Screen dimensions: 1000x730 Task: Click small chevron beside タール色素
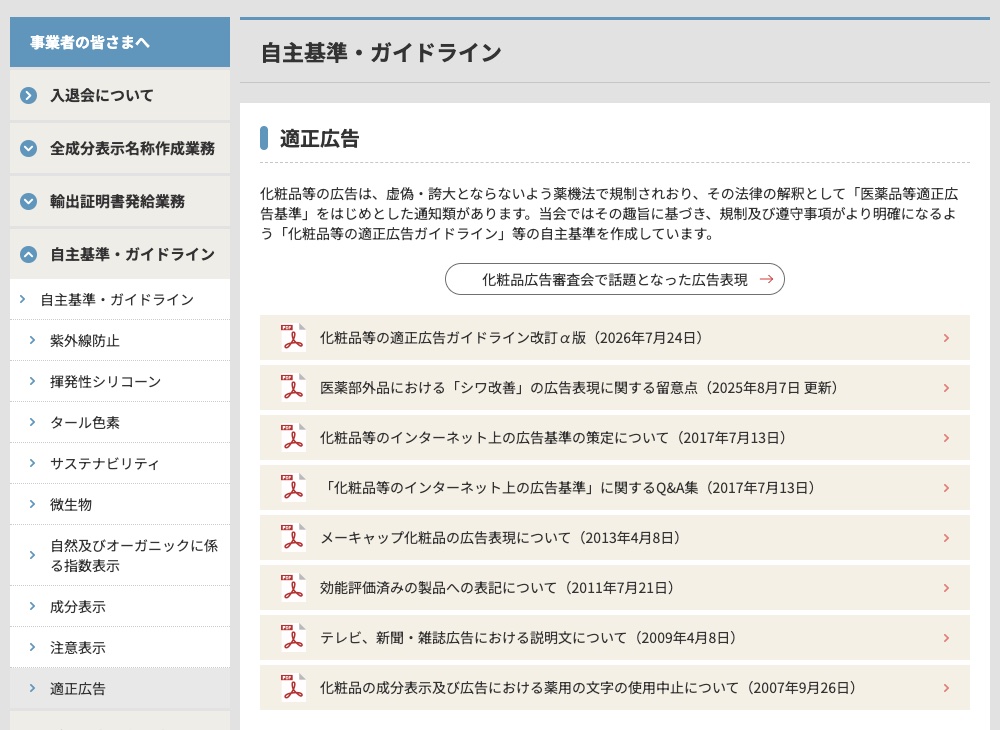coord(32,422)
